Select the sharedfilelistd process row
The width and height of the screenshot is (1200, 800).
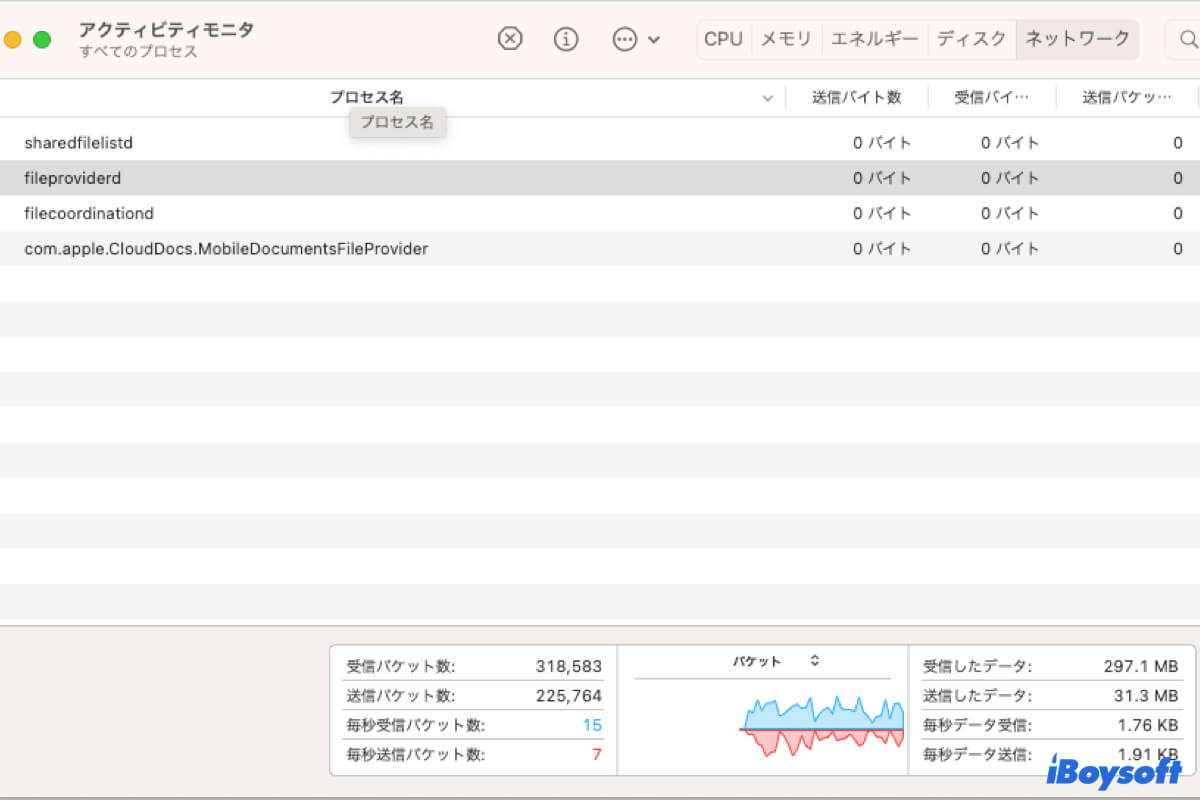click(x=600, y=143)
